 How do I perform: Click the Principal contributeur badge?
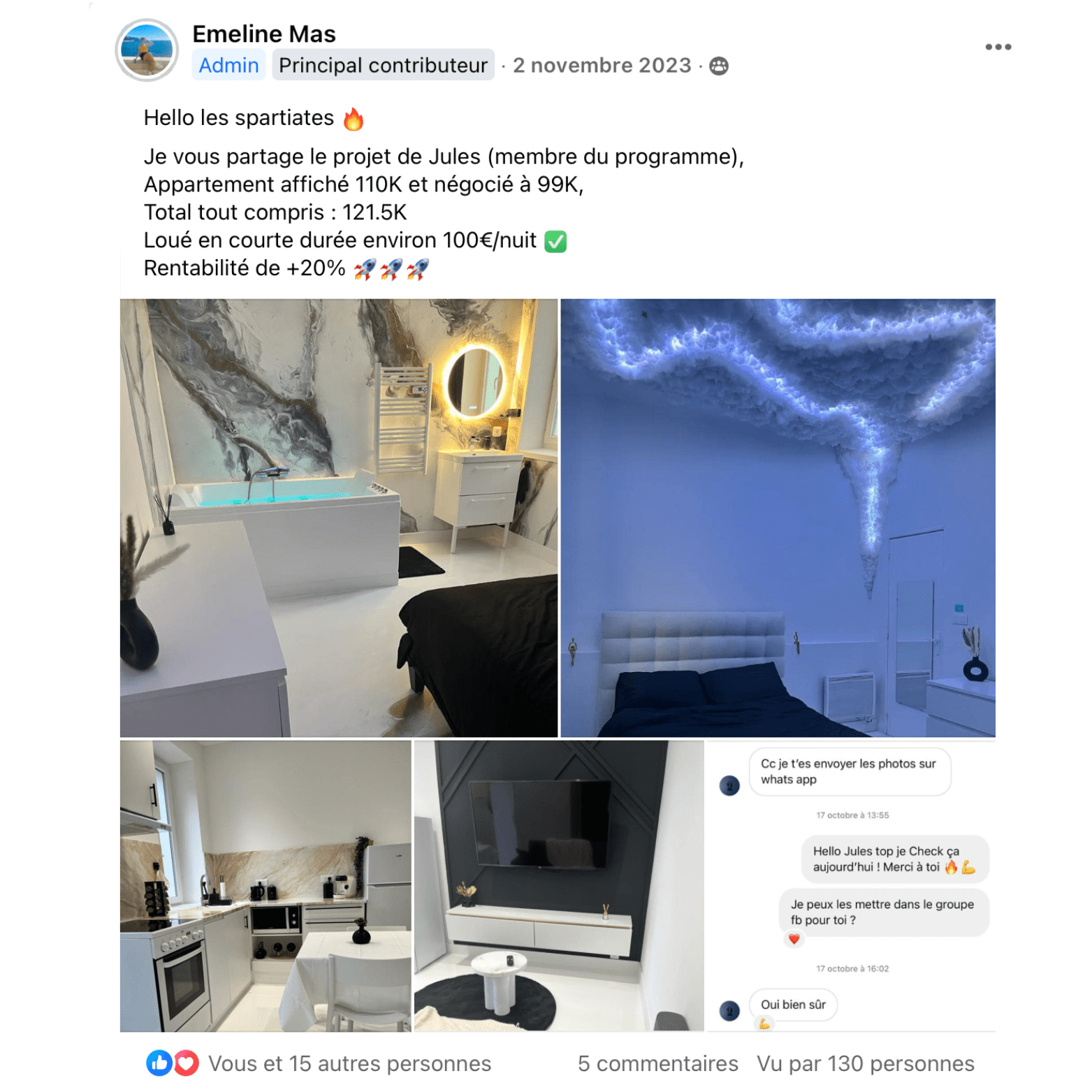(x=383, y=65)
